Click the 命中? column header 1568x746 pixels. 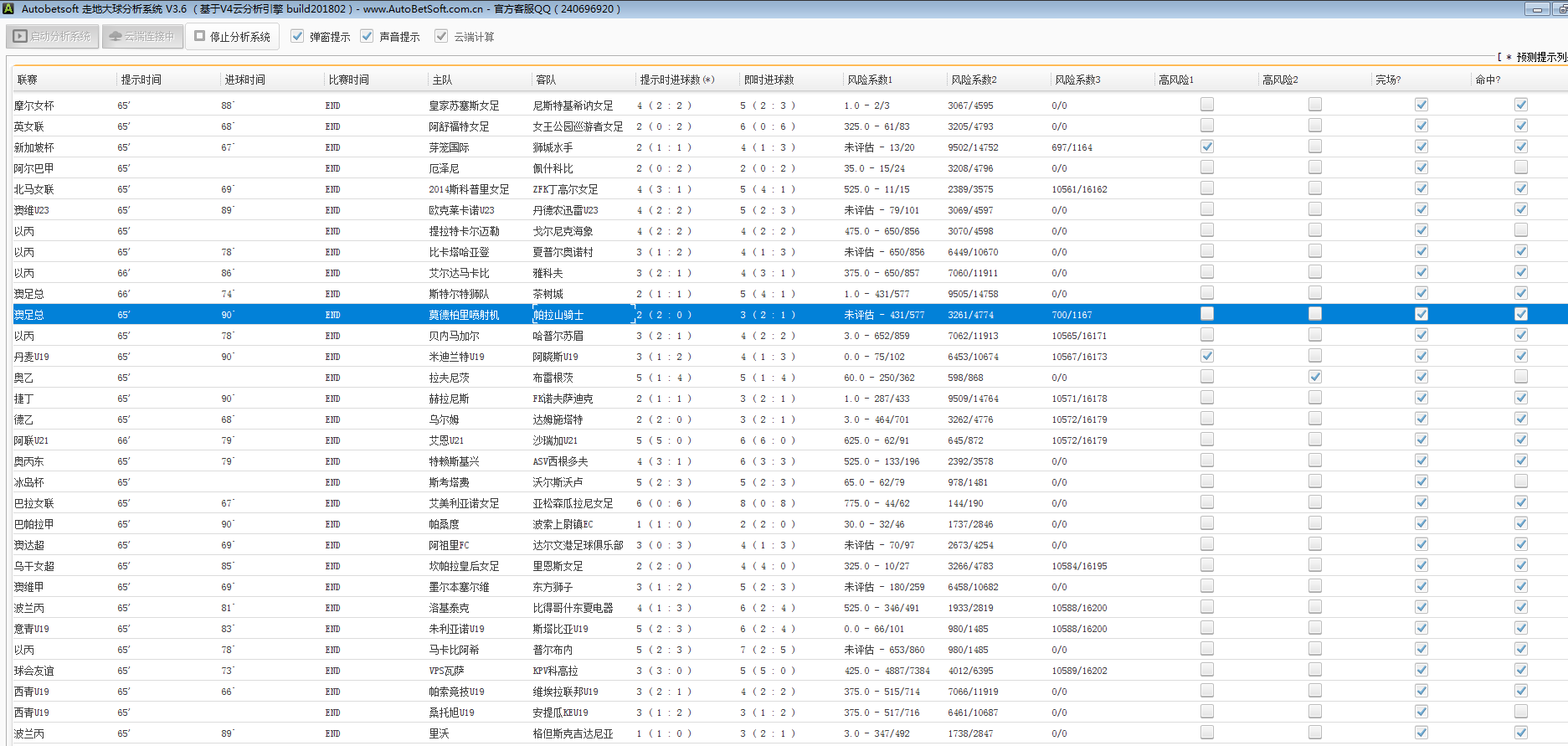point(1488,80)
